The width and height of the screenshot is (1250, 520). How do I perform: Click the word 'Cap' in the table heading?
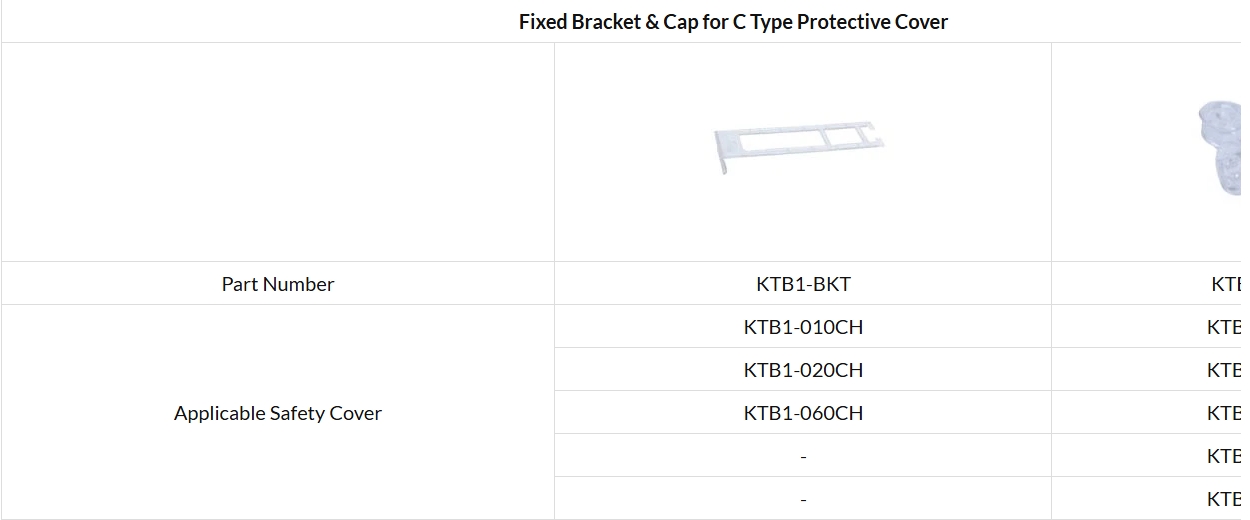(x=681, y=21)
